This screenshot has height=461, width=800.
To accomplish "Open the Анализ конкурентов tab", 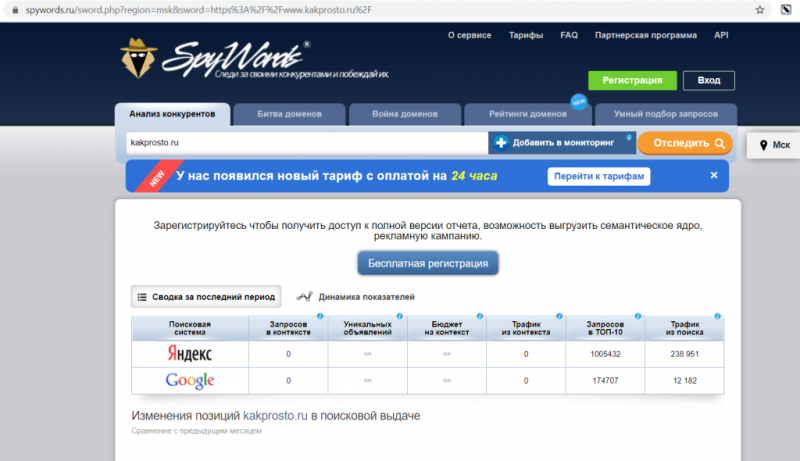I will pyautogui.click(x=172, y=114).
